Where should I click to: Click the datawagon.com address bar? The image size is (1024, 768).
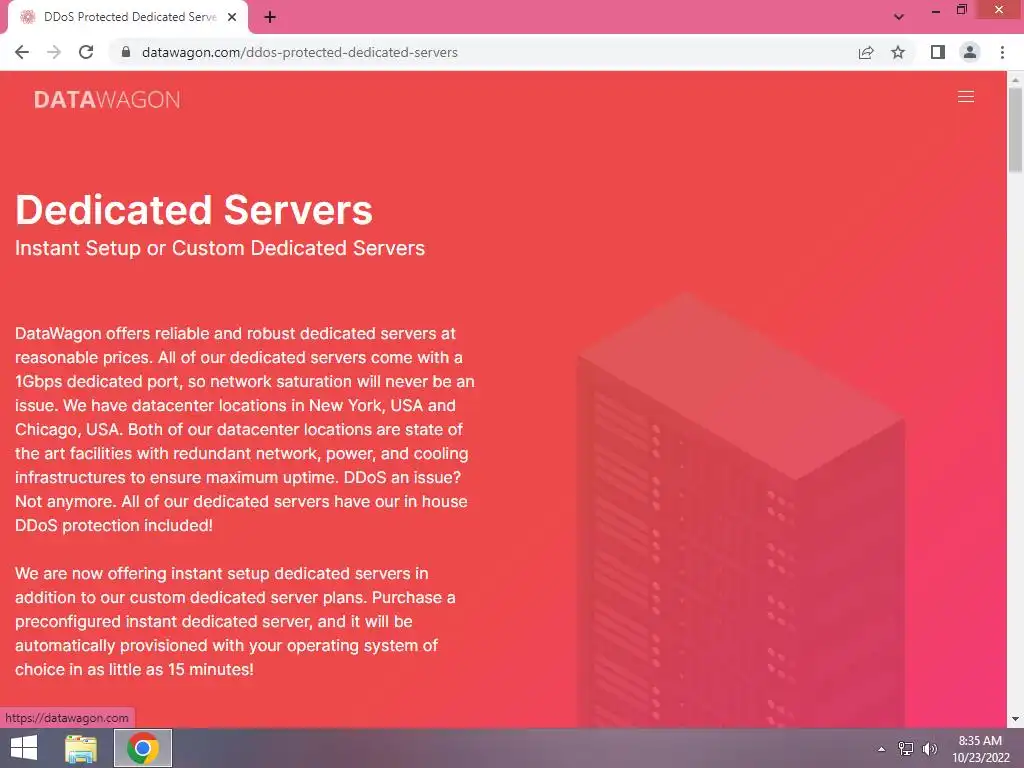(x=483, y=52)
